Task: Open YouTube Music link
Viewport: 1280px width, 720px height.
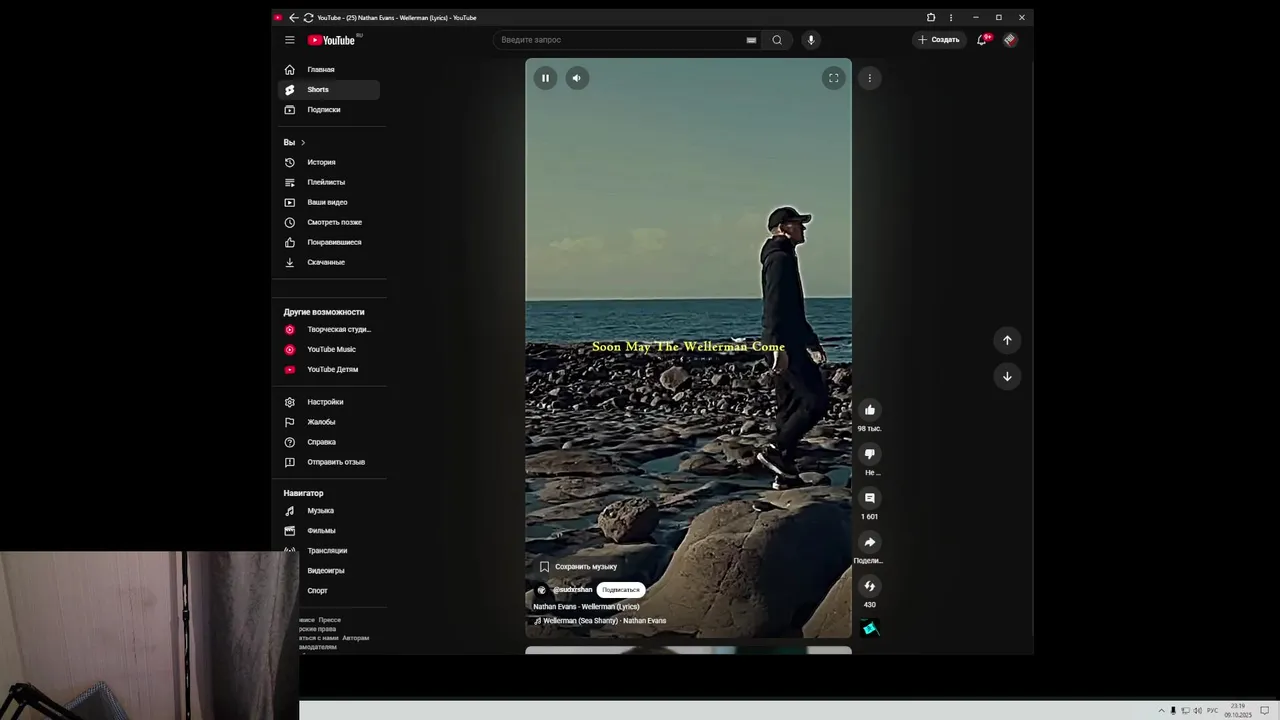Action: (329, 349)
